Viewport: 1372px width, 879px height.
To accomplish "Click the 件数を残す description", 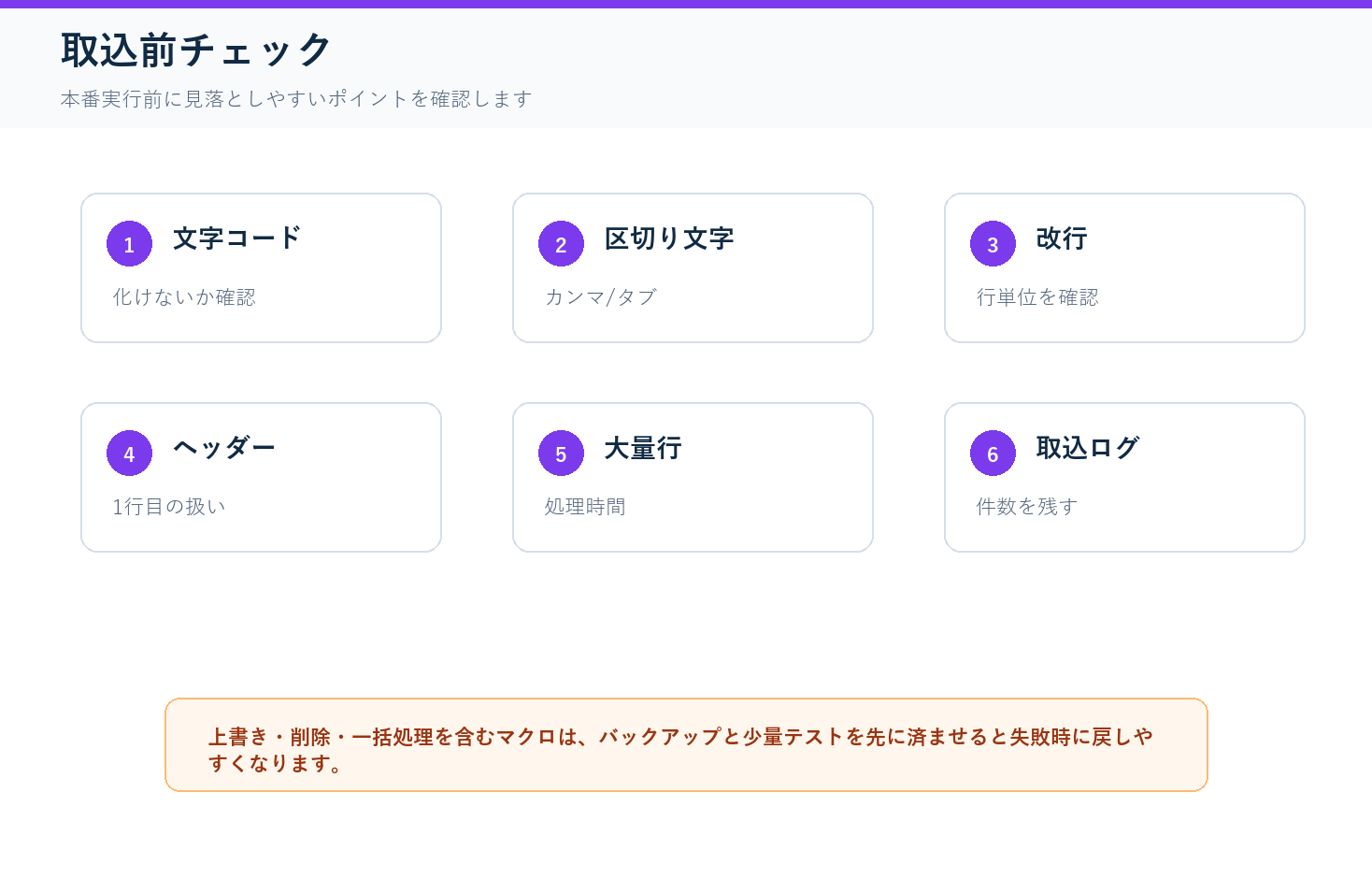I will (x=1027, y=507).
